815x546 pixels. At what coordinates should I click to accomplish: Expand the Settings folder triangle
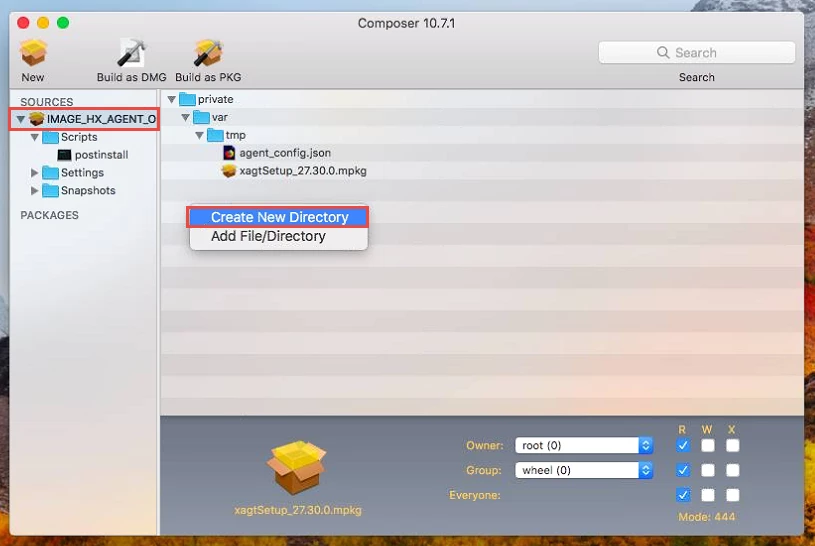coord(34,173)
